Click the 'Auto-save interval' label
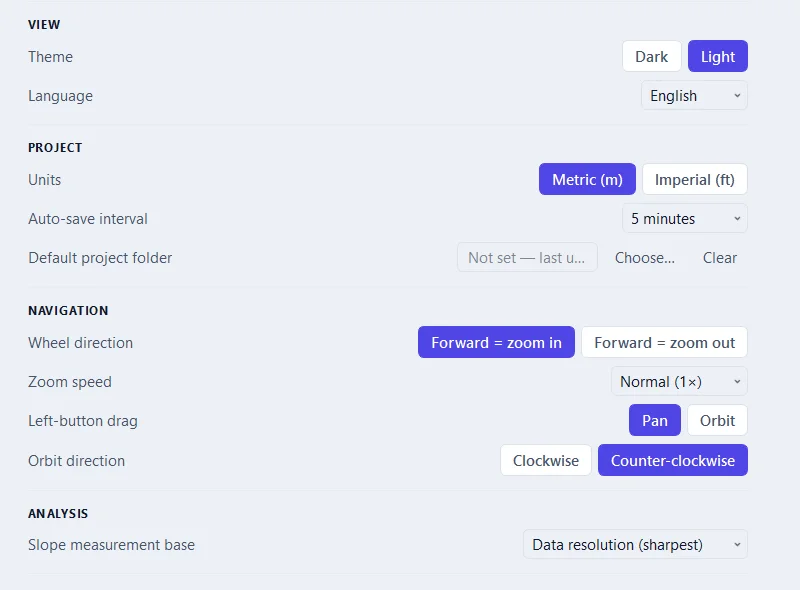This screenshot has width=800, height=590. 88,219
